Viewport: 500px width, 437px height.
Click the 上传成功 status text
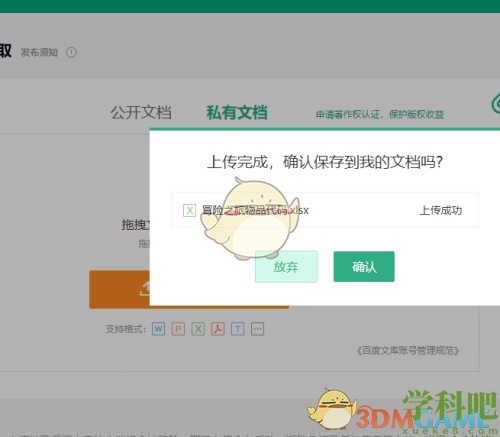[x=441, y=210]
